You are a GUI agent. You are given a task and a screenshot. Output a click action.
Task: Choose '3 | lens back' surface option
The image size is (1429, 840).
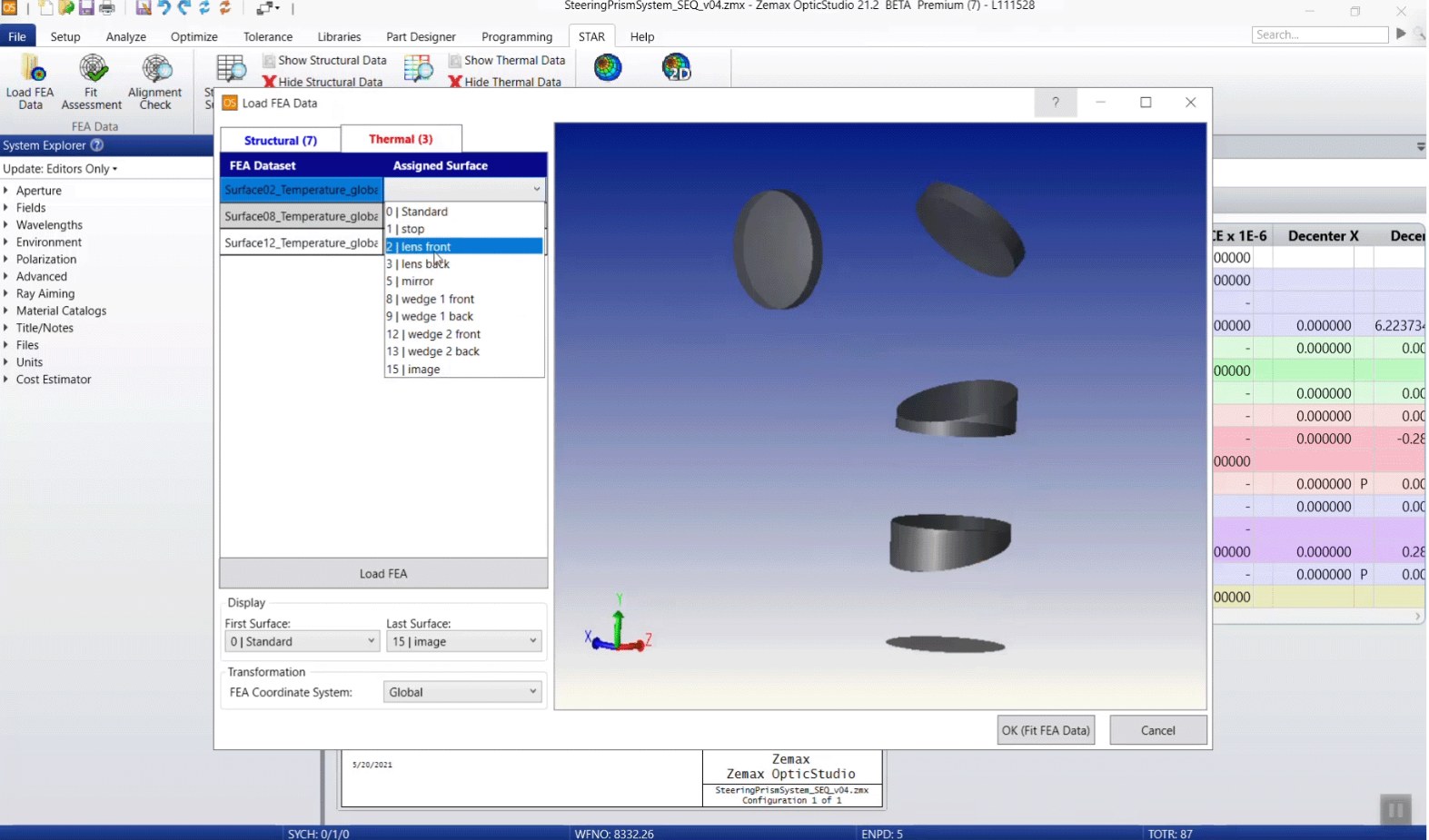click(463, 264)
